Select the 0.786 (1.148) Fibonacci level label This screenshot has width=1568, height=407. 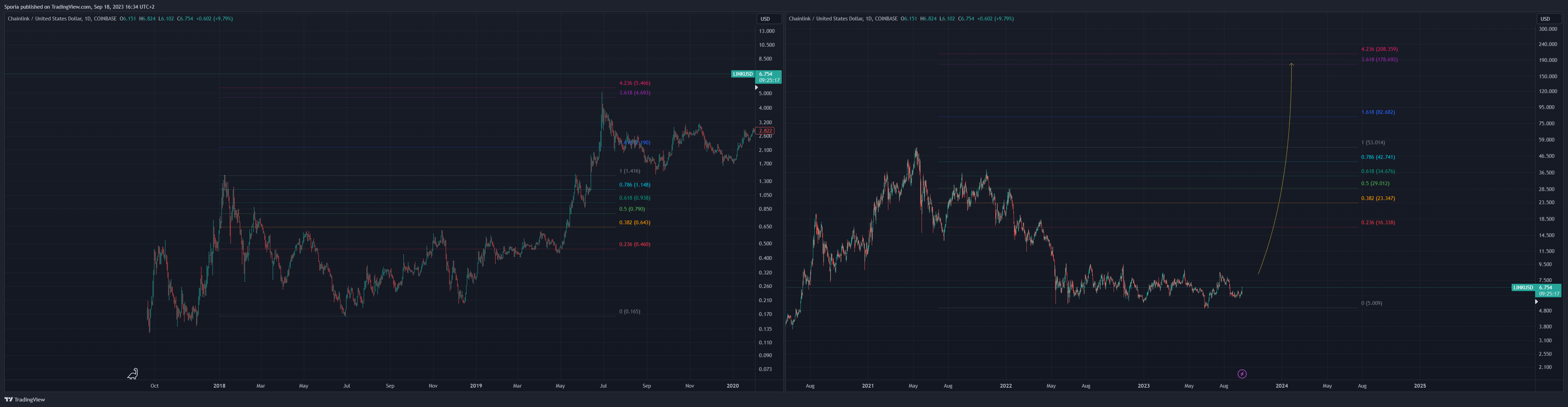pyautogui.click(x=634, y=185)
